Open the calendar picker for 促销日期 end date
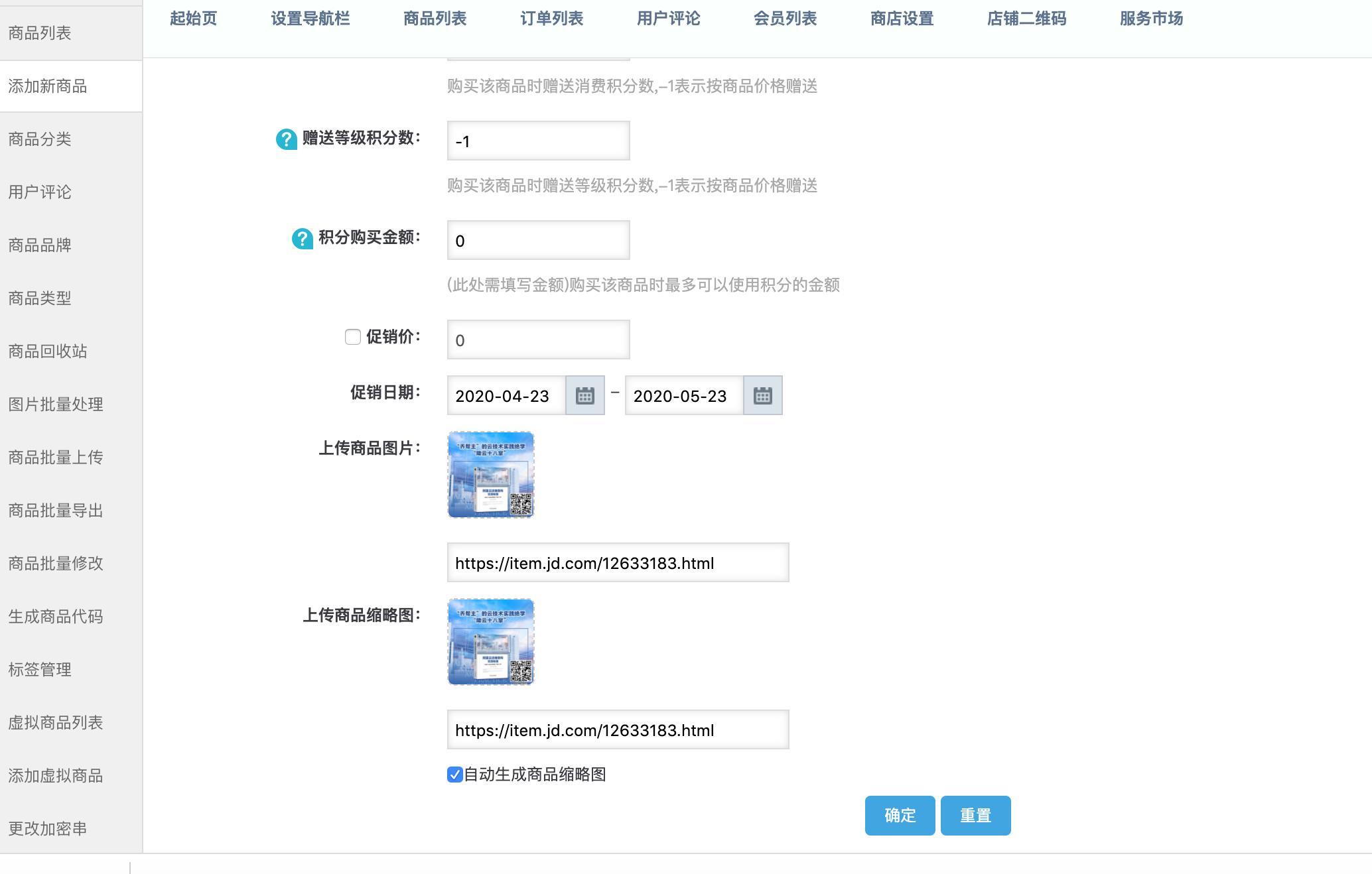 pos(763,395)
